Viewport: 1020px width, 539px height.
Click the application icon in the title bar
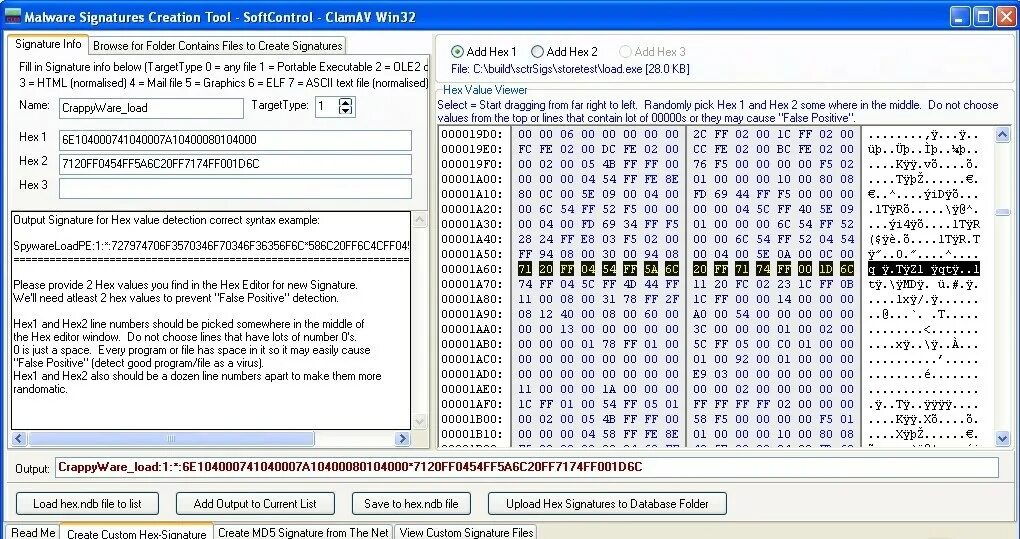click(12, 16)
